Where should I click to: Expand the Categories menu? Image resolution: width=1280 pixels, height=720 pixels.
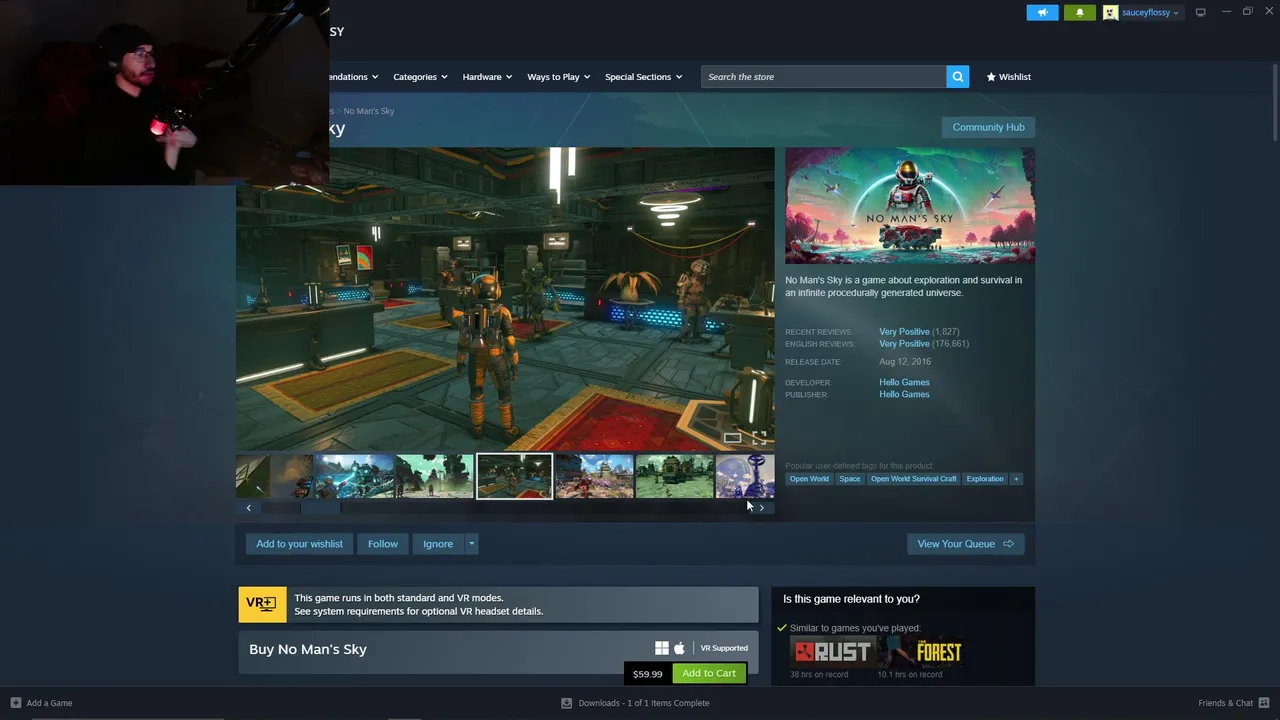coord(420,77)
